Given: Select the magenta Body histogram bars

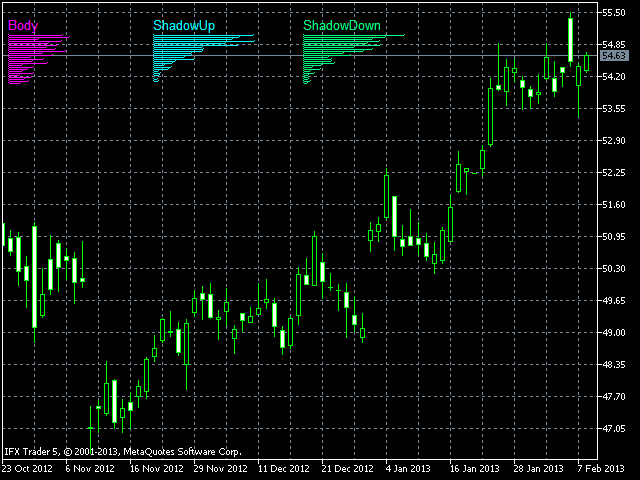Looking at the screenshot, I should pos(39,59).
